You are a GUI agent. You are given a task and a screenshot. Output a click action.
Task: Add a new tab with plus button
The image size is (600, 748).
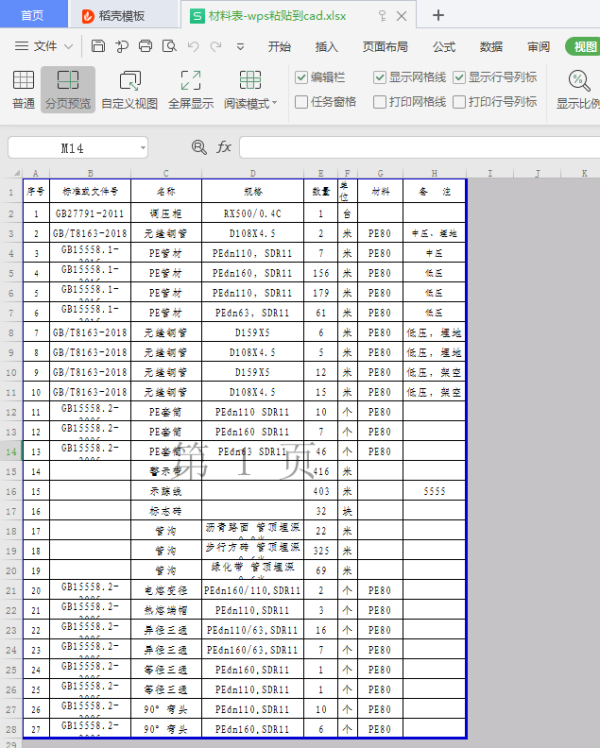tap(438, 15)
